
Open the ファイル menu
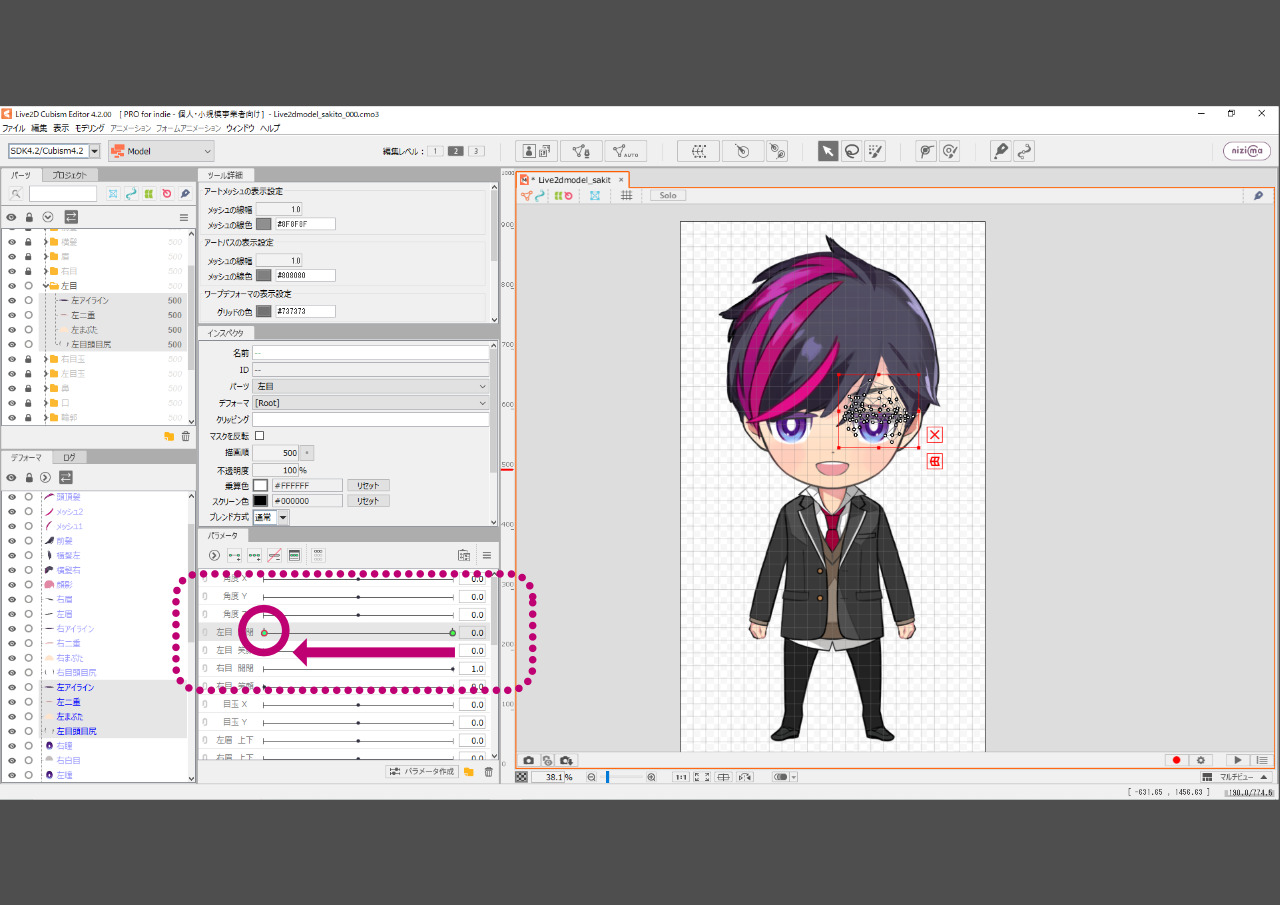14,129
